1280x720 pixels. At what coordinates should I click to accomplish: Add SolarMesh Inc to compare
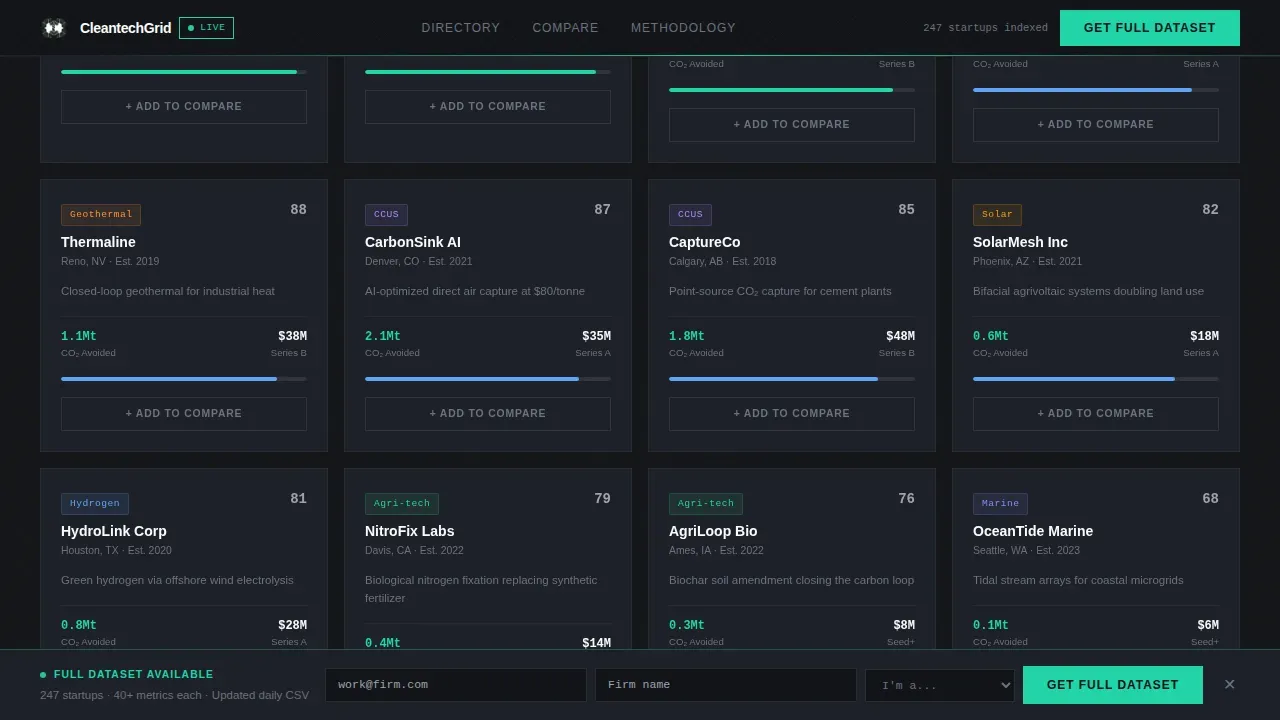[x=1096, y=414]
